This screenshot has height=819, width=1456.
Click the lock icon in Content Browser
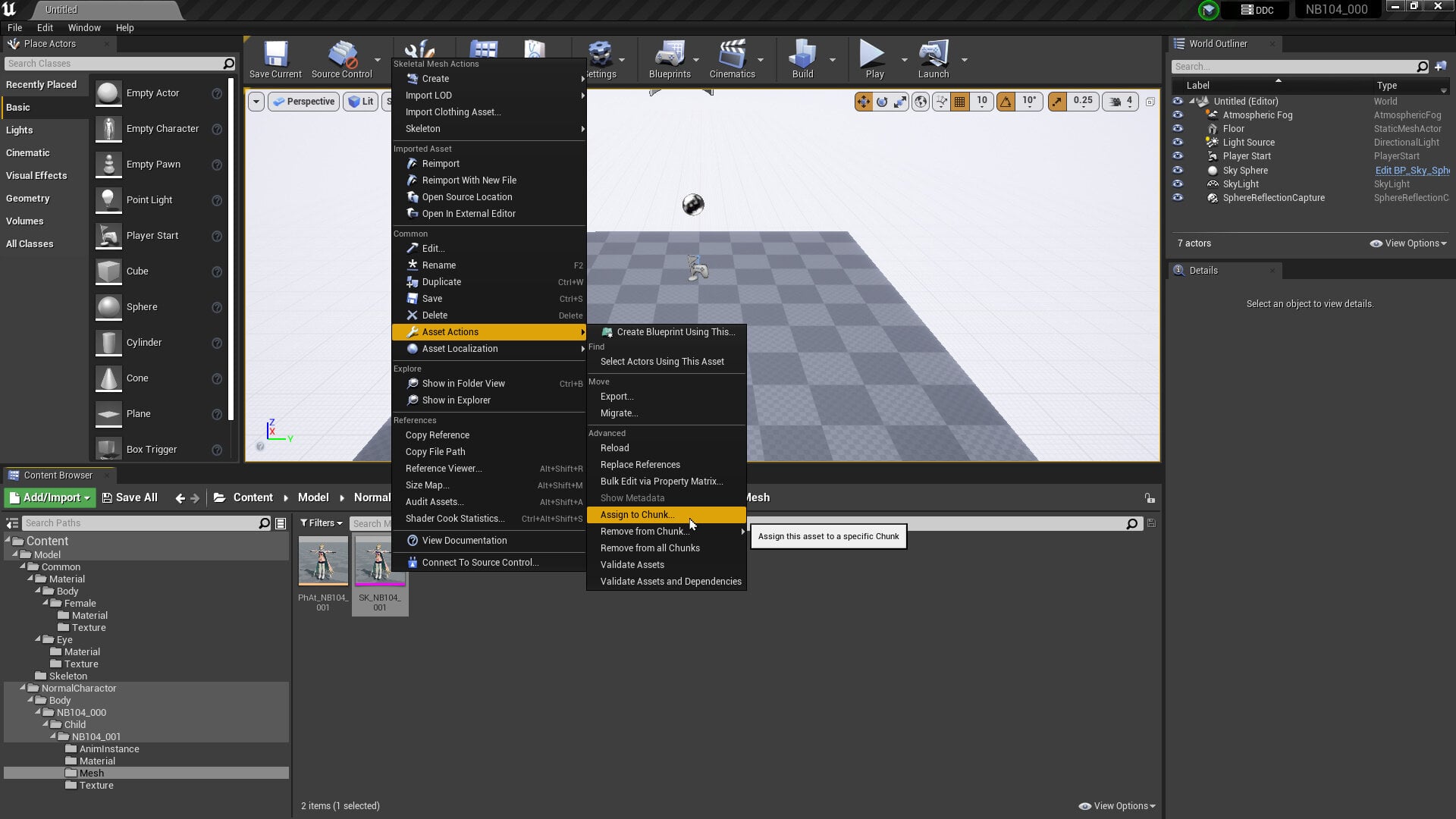[1150, 498]
